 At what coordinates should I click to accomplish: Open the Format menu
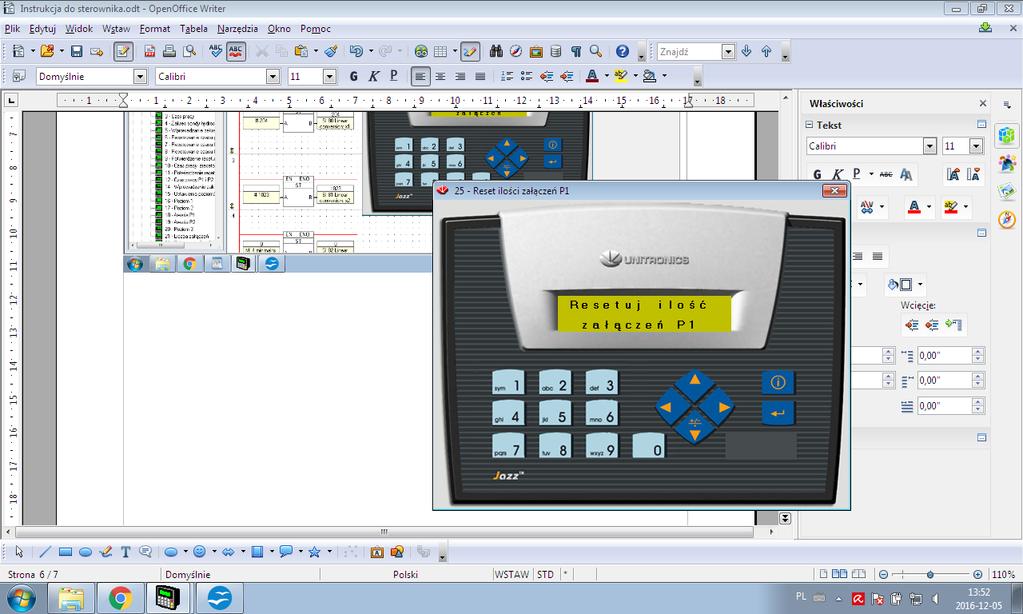pyautogui.click(x=155, y=29)
